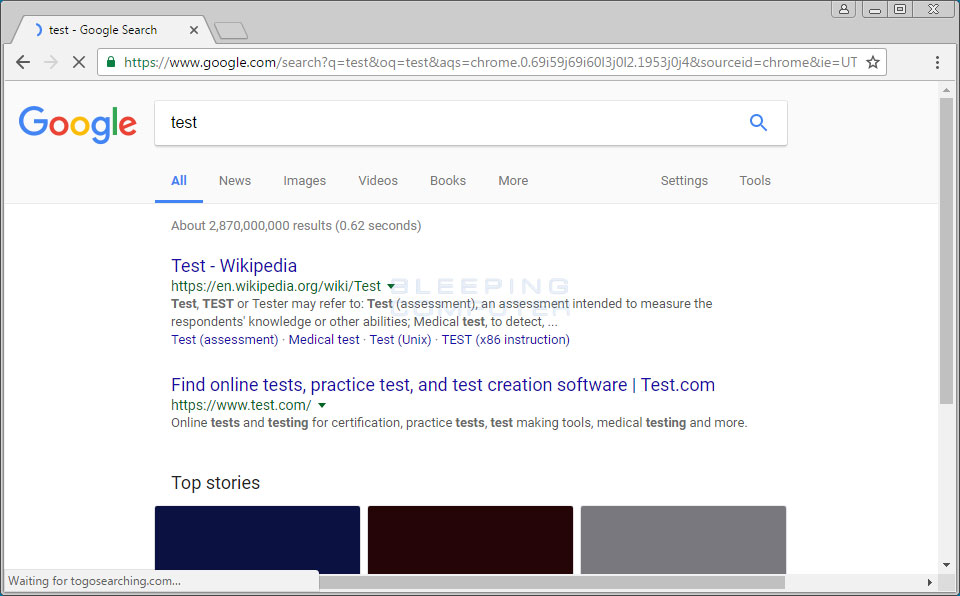Open the gray Top stories thumbnail
Image resolution: width=960 pixels, height=596 pixels.
683,540
